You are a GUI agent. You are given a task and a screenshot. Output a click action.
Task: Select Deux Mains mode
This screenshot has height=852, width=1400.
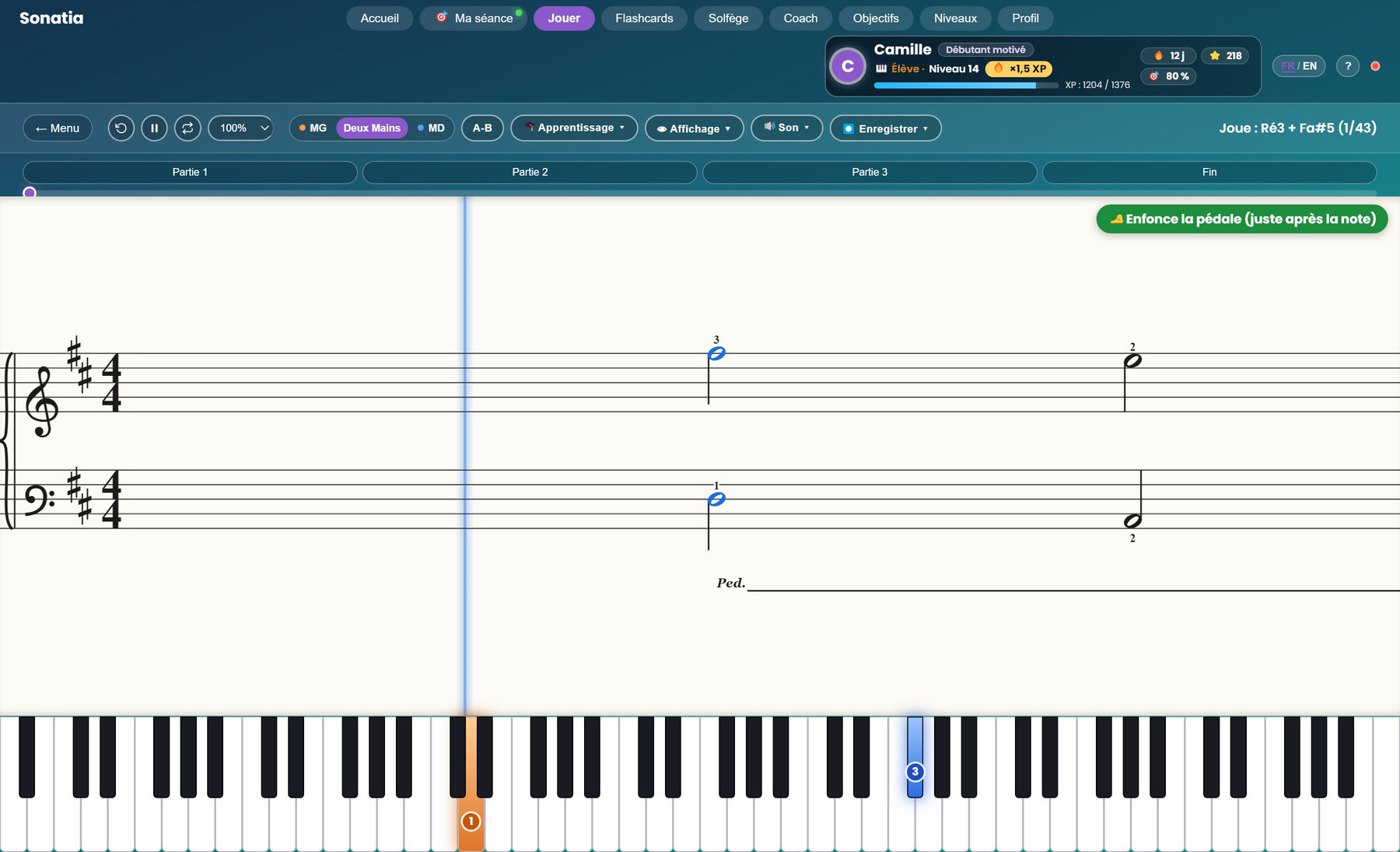(x=372, y=128)
